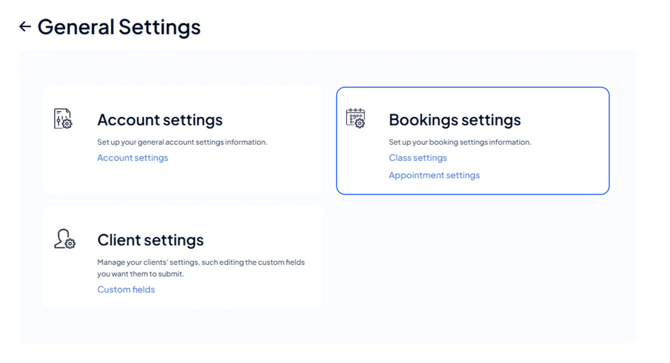Image resolution: width=670 pixels, height=363 pixels.
Task: Click the Account settings card heading
Action: point(160,120)
